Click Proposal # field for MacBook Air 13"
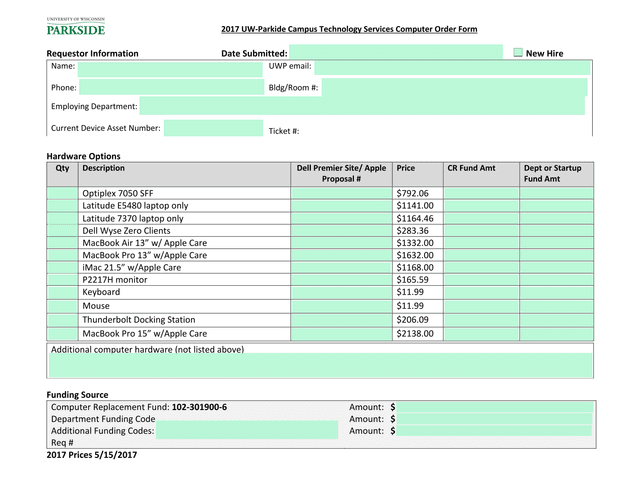640x495 pixels. (341, 243)
